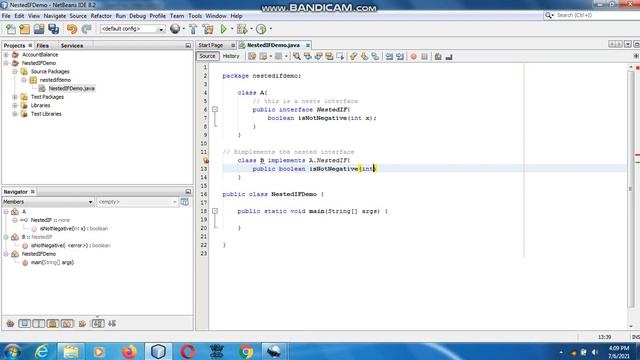Toggle Show Static Members filter in Navigator
The image size is (640, 360).
39,324
